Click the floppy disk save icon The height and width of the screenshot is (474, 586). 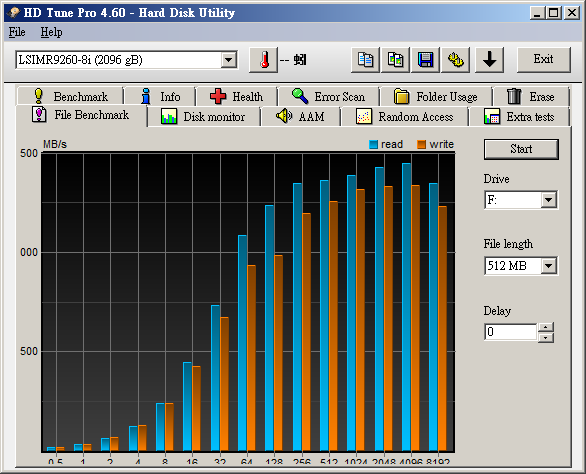pyautogui.click(x=425, y=60)
